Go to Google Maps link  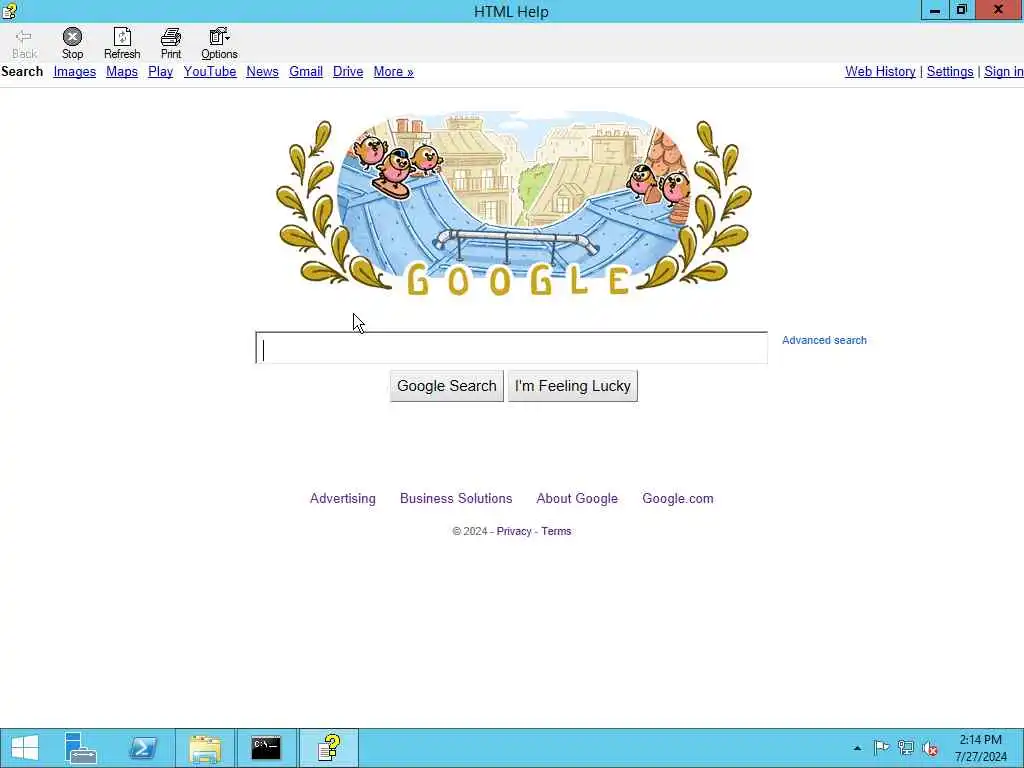point(122,72)
